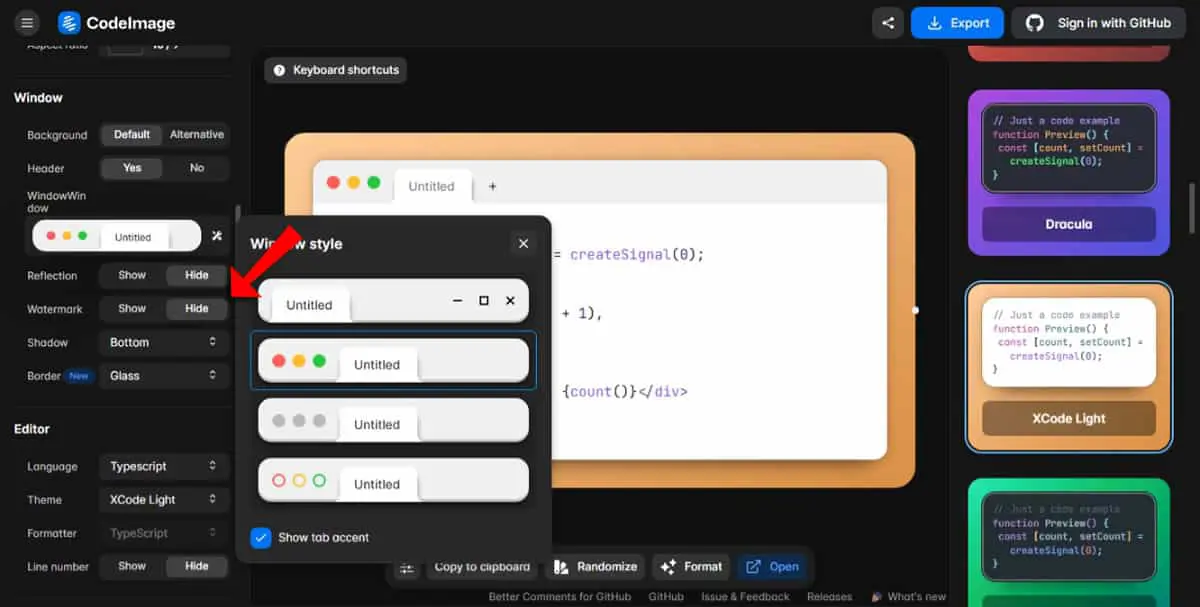
Task: Click the frame resize handle
Action: tap(915, 310)
